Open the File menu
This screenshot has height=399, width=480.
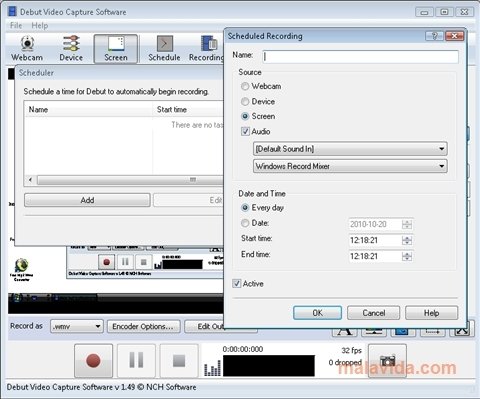(16, 26)
